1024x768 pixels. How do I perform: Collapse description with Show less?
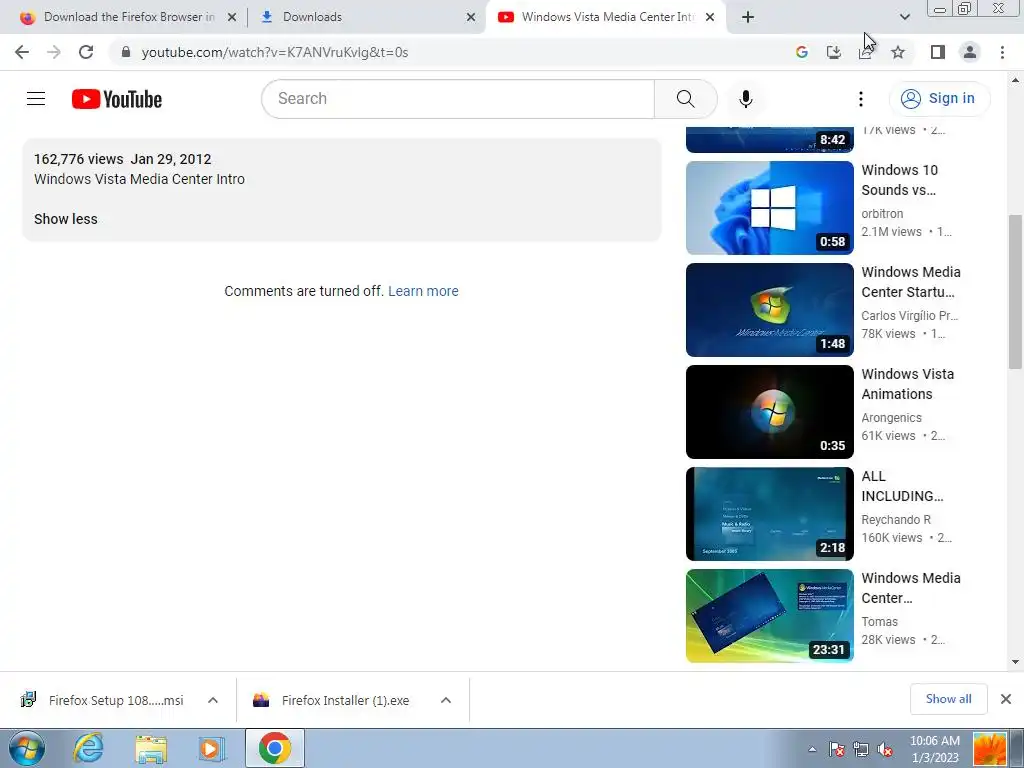point(65,219)
